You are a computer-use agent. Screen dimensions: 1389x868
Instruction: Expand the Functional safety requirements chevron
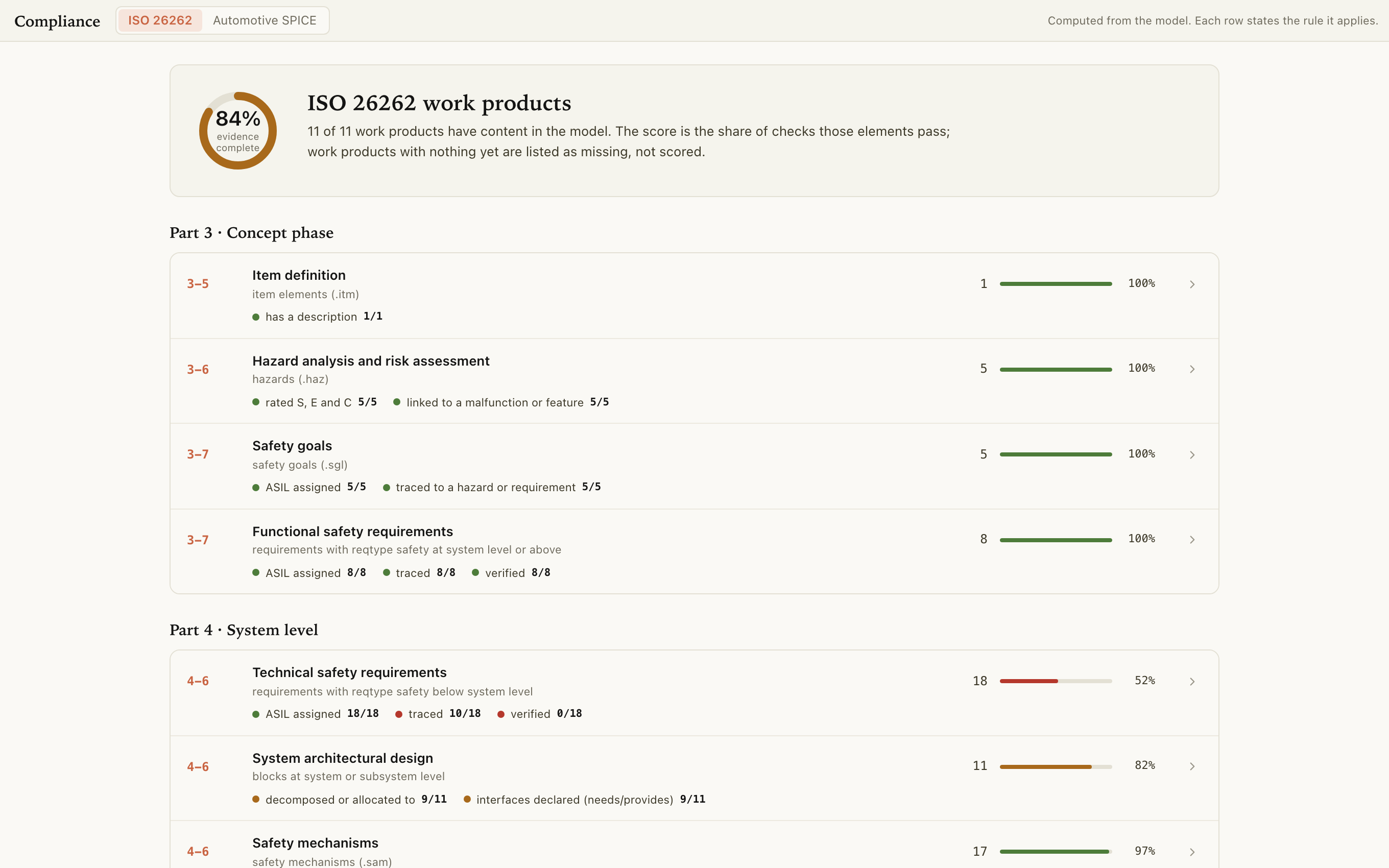pos(1192,540)
